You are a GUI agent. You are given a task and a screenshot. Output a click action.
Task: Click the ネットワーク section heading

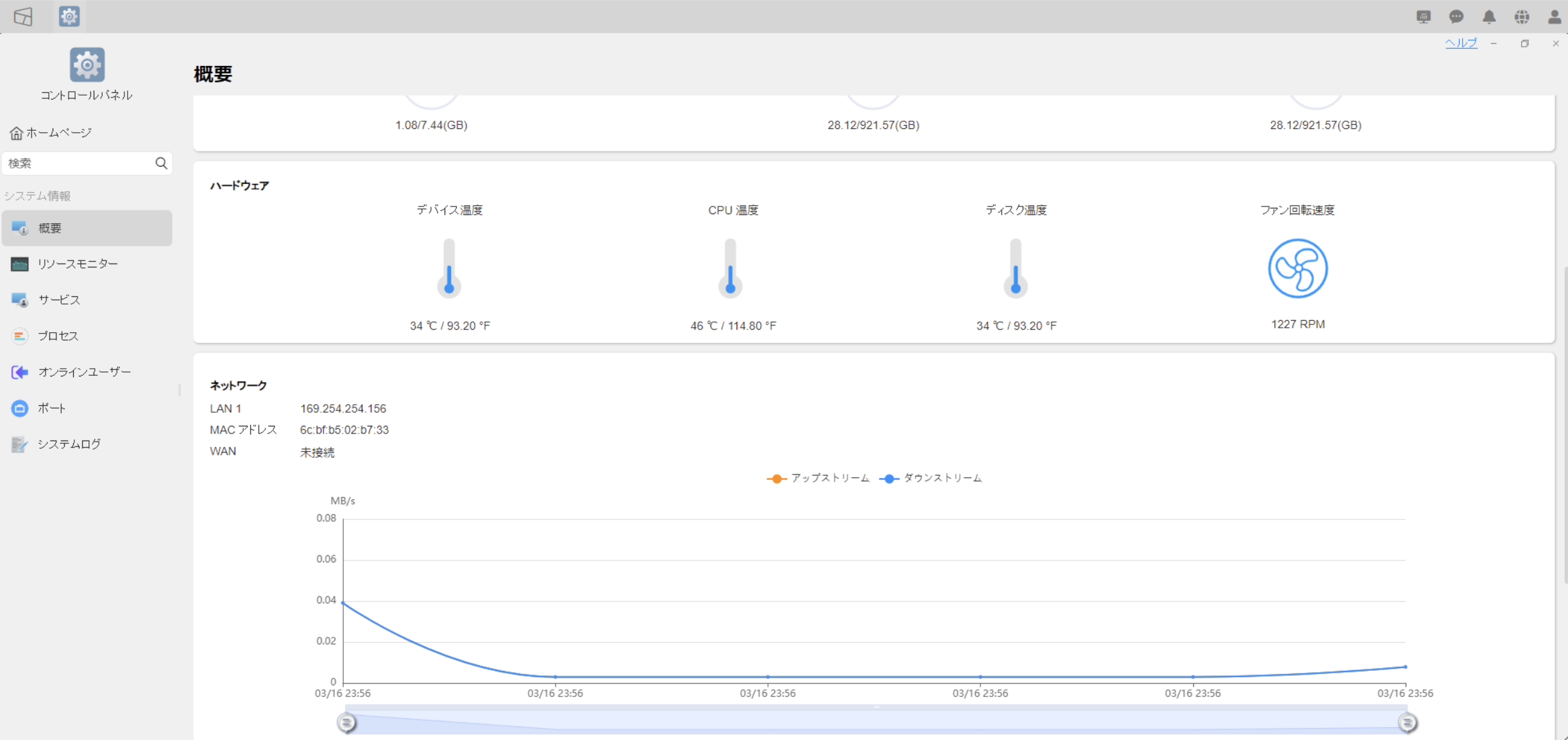pos(238,385)
